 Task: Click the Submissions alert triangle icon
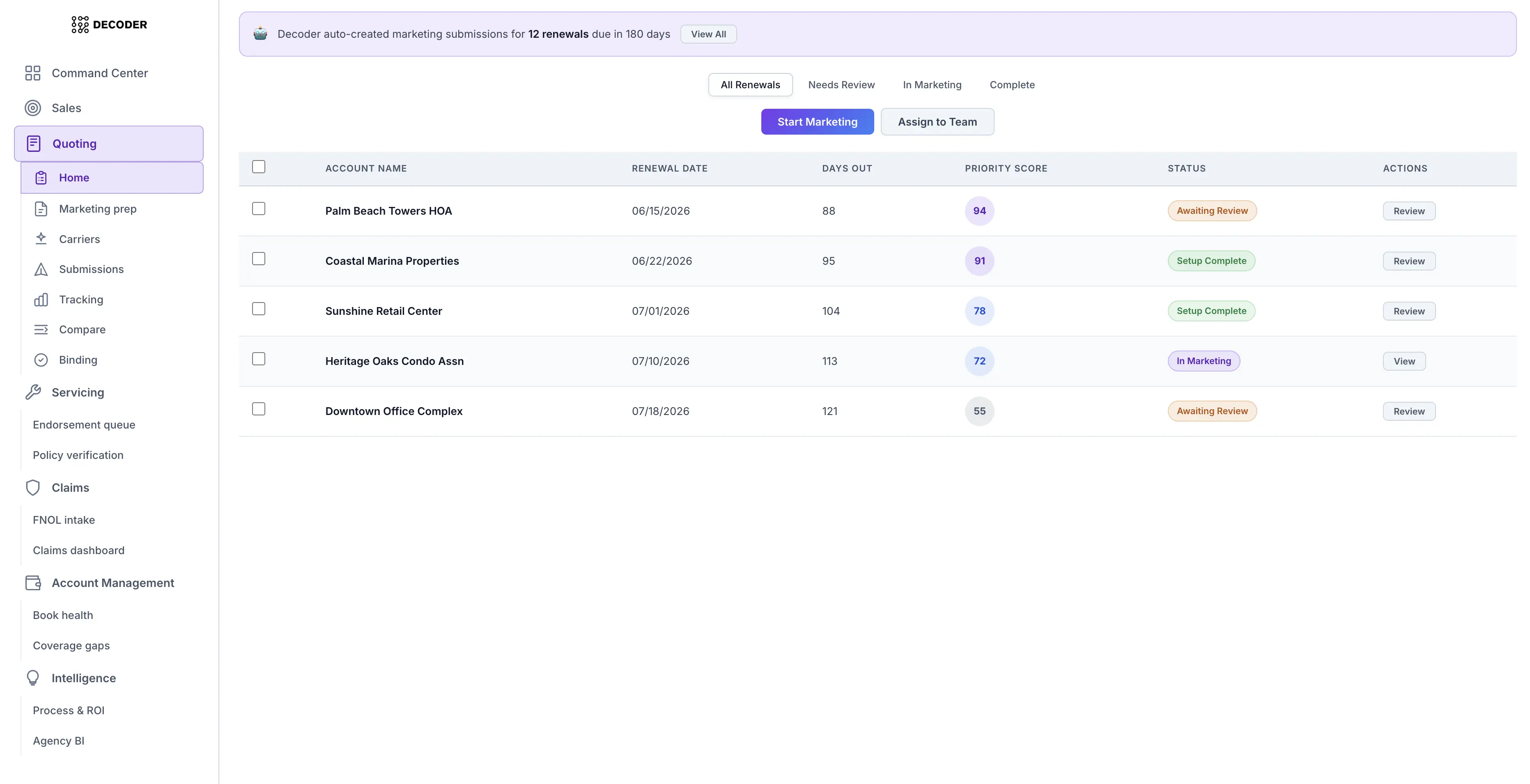click(40, 269)
